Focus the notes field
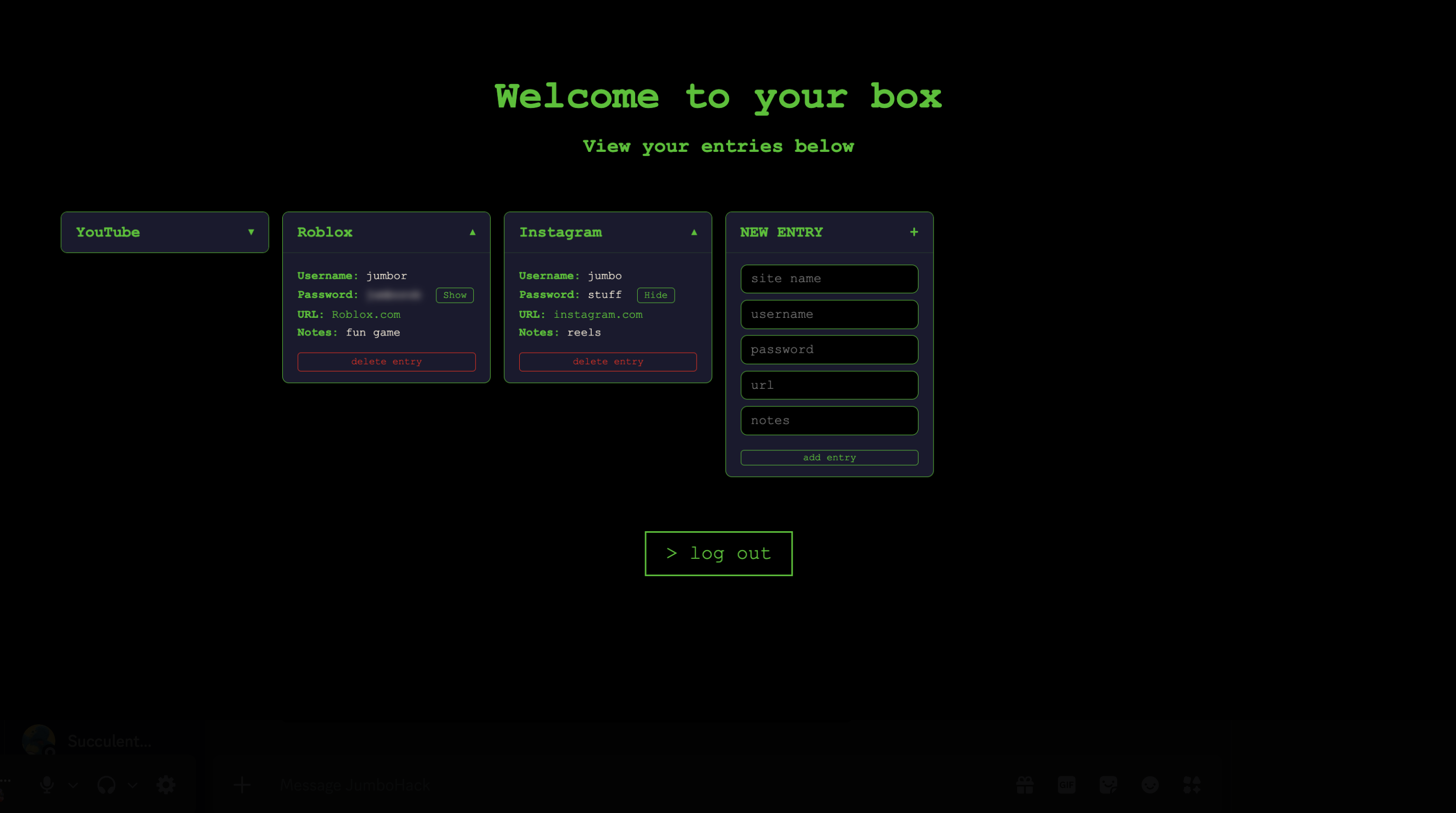The width and height of the screenshot is (1456, 813). pyautogui.click(x=829, y=421)
